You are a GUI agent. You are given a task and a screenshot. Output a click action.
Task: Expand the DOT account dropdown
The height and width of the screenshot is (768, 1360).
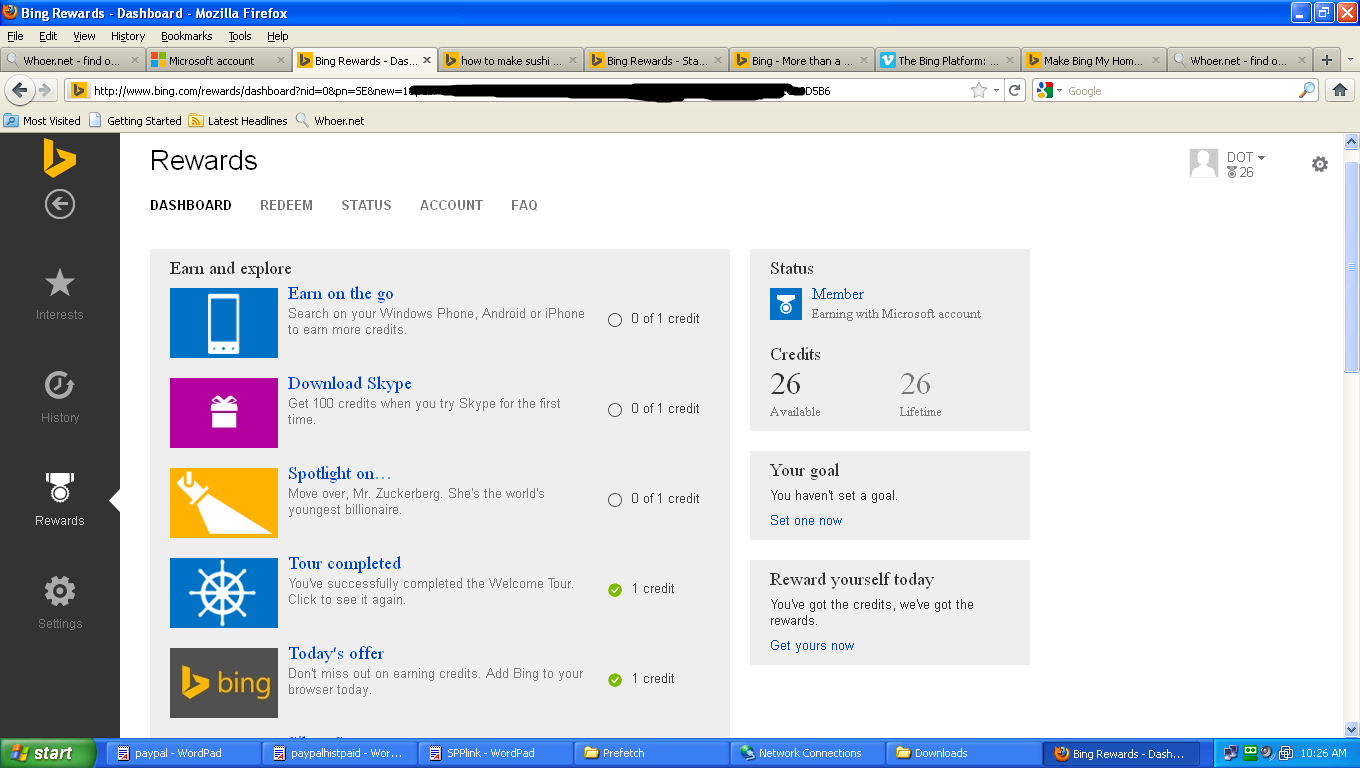(1261, 158)
